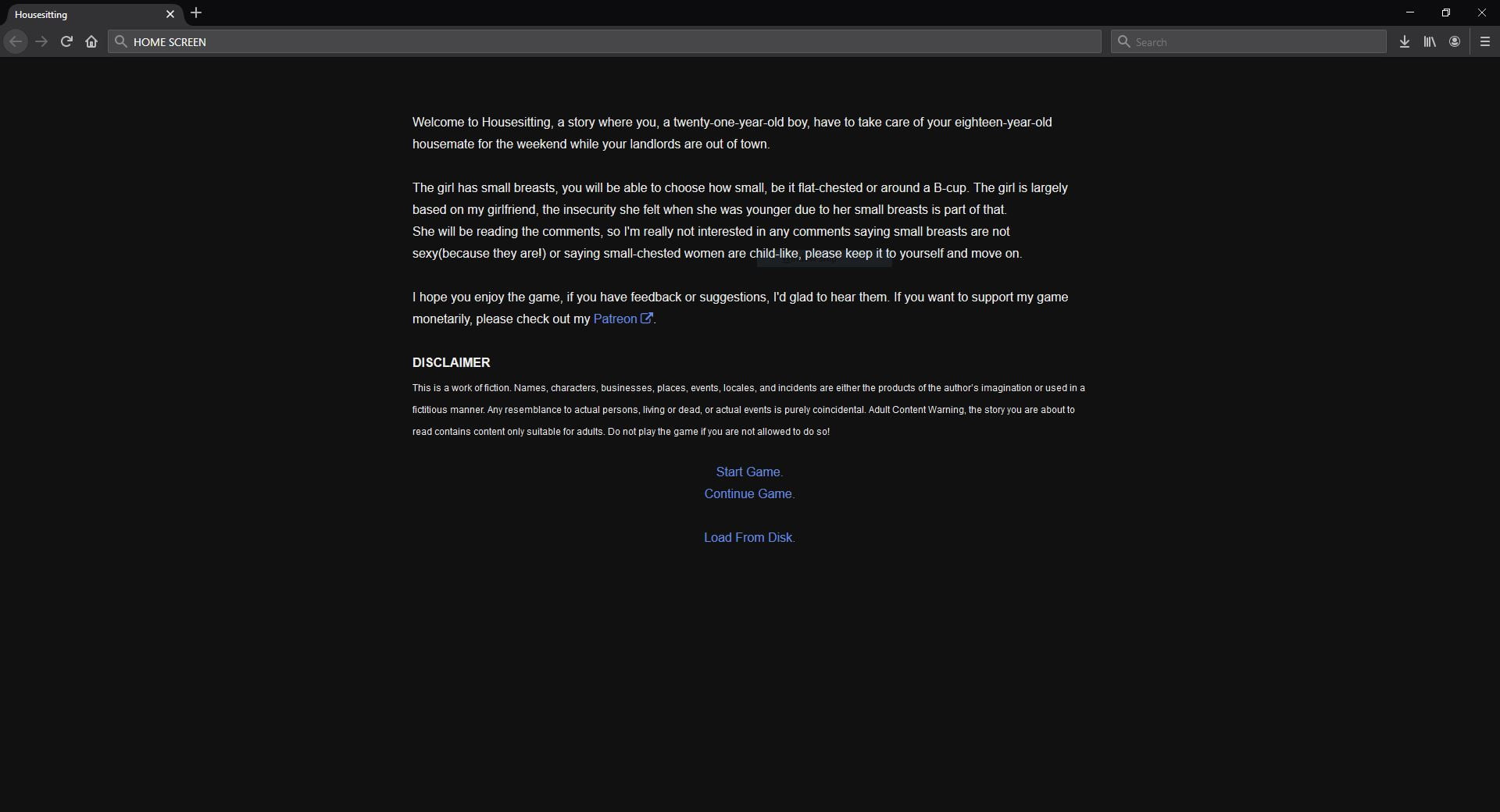Image resolution: width=1500 pixels, height=812 pixels.
Task: Reload the current page
Action: (x=66, y=42)
